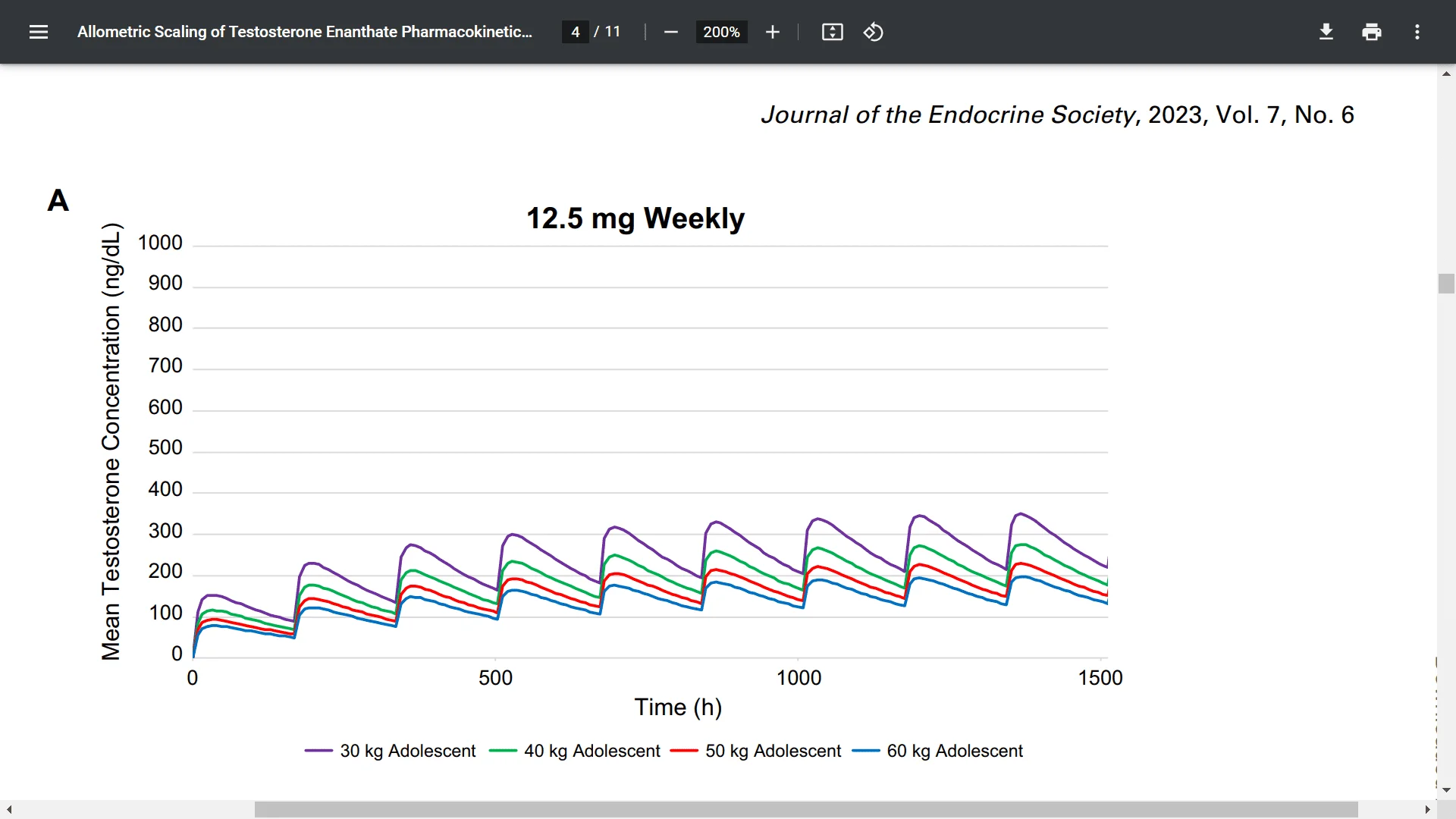Viewport: 1456px width, 819px height.
Task: Click the y-axis label Mean Testosterone Concentration
Action: pyautogui.click(x=111, y=441)
